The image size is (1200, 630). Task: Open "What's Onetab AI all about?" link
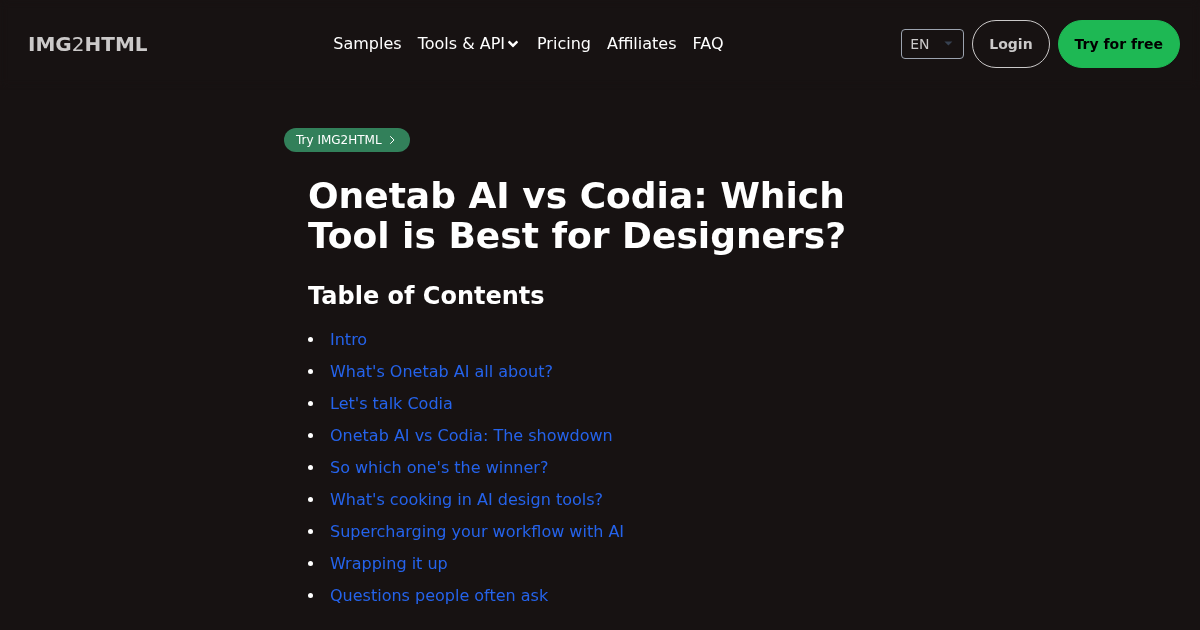click(x=441, y=371)
